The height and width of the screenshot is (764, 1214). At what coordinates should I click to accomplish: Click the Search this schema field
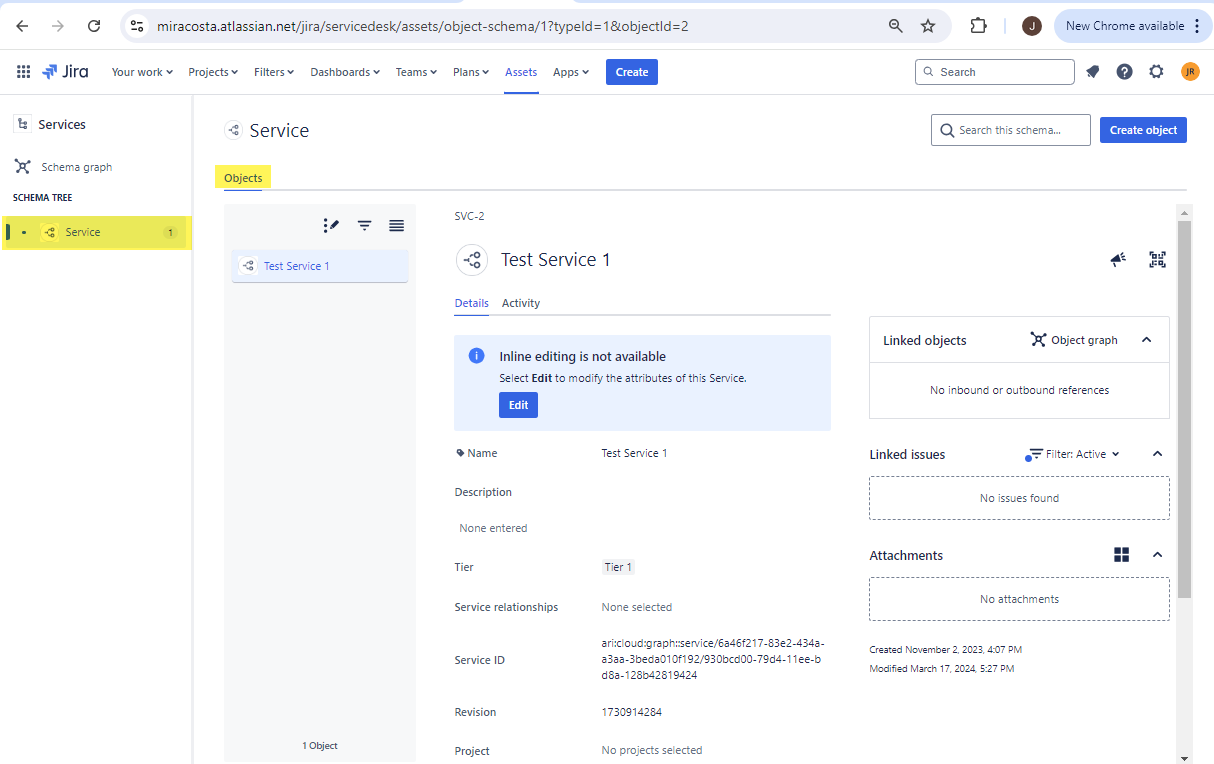[1011, 130]
